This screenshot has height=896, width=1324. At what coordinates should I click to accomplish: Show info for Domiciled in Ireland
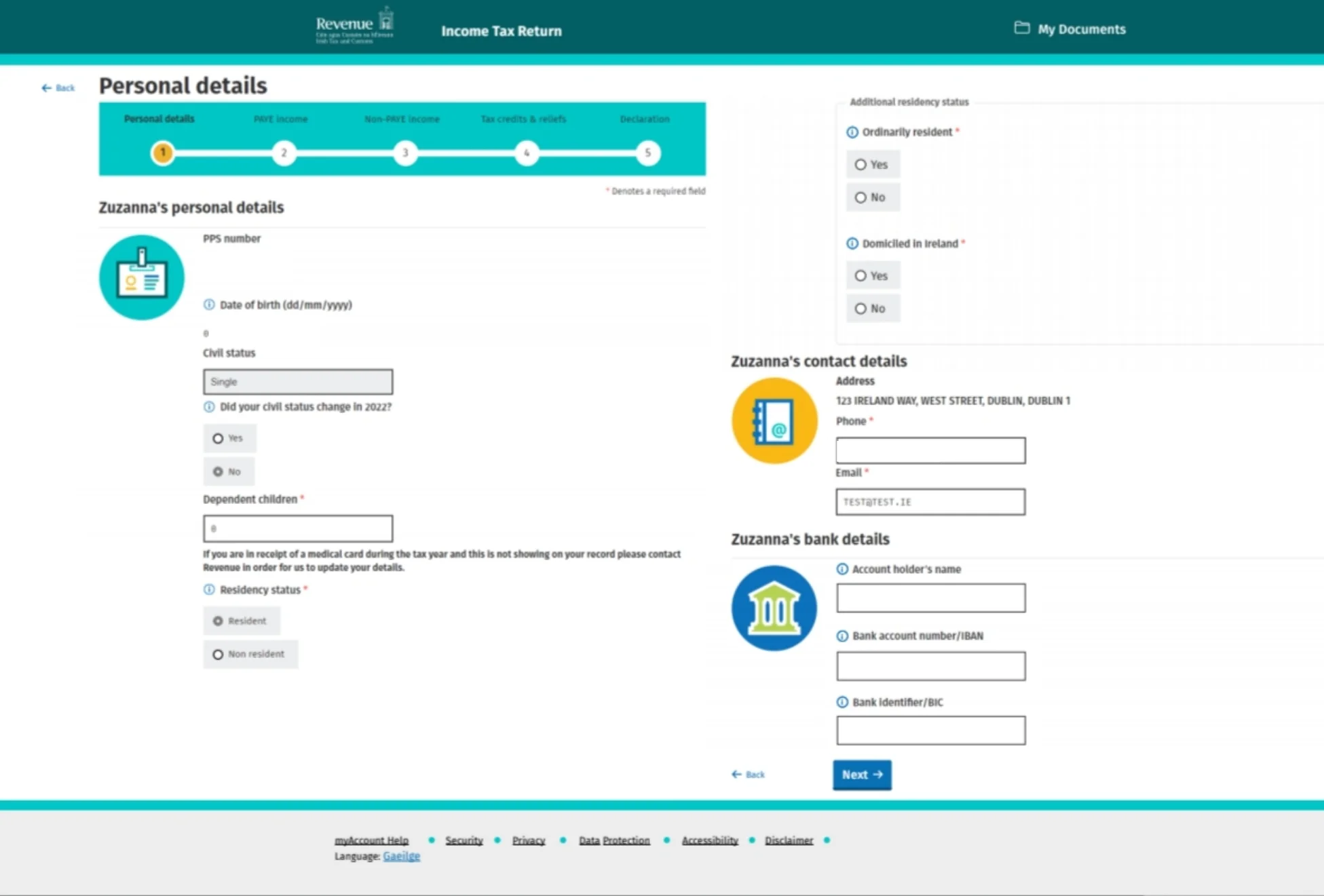(852, 244)
